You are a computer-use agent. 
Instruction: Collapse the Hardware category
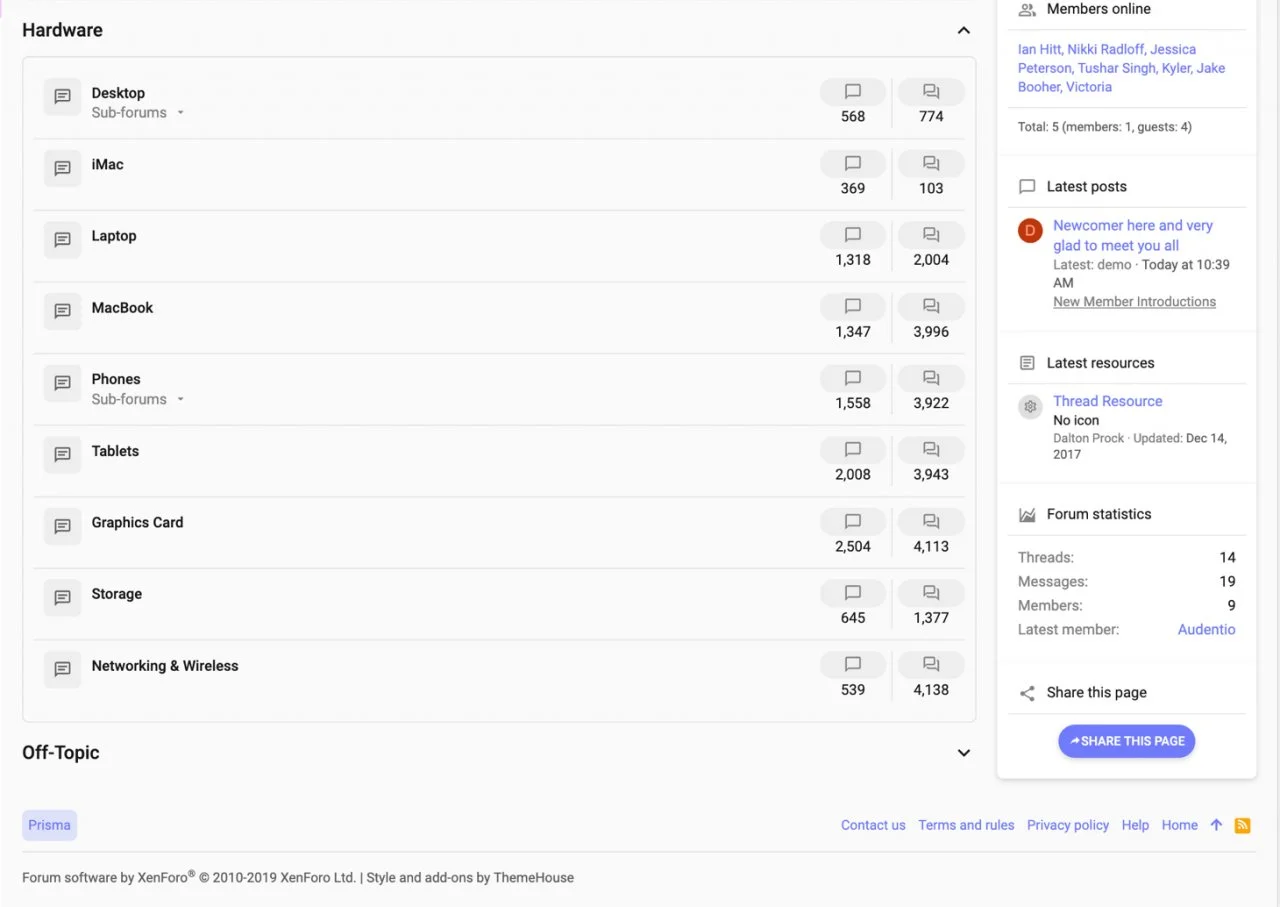963,31
